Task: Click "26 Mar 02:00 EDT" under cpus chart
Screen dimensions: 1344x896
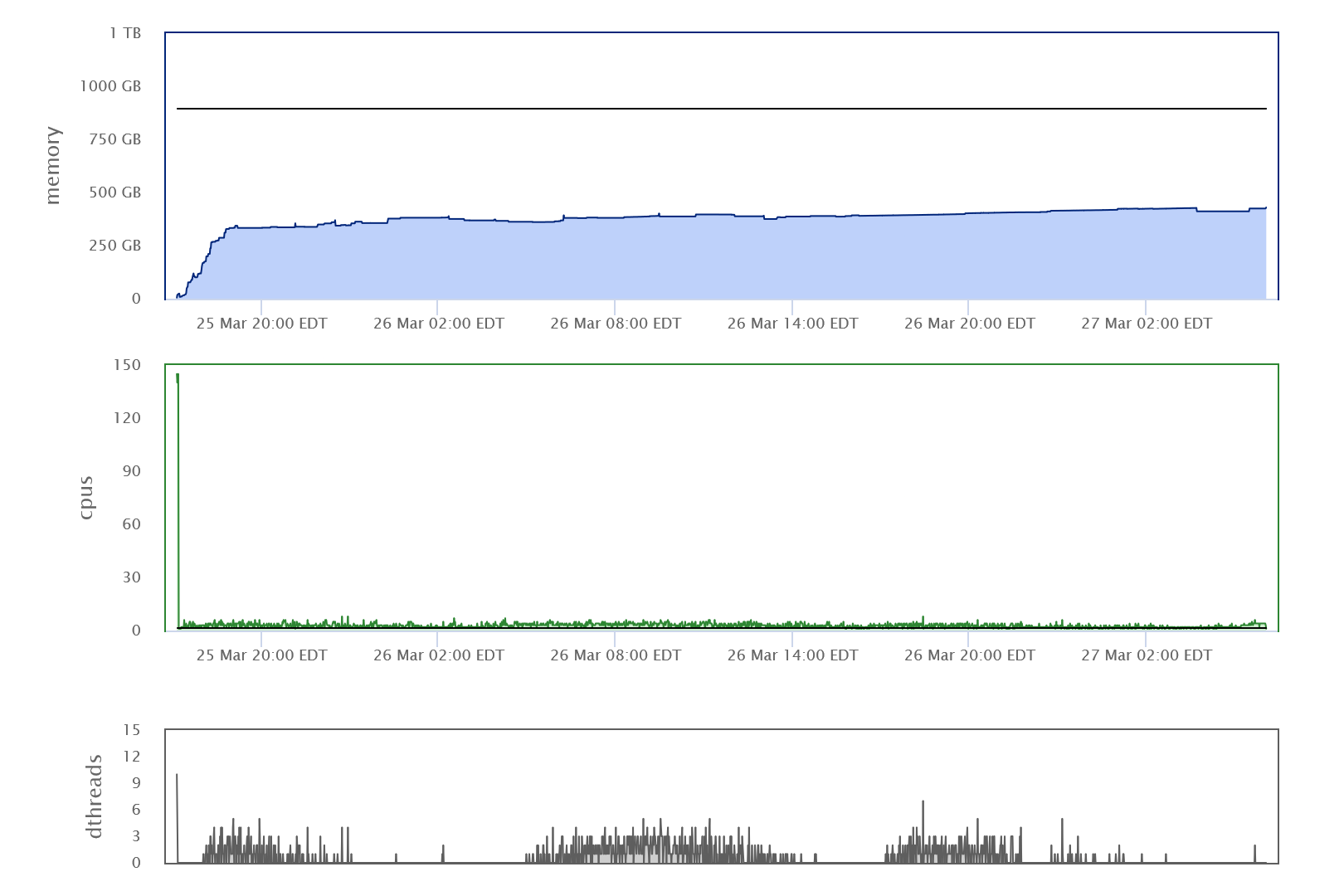Action: [439, 655]
